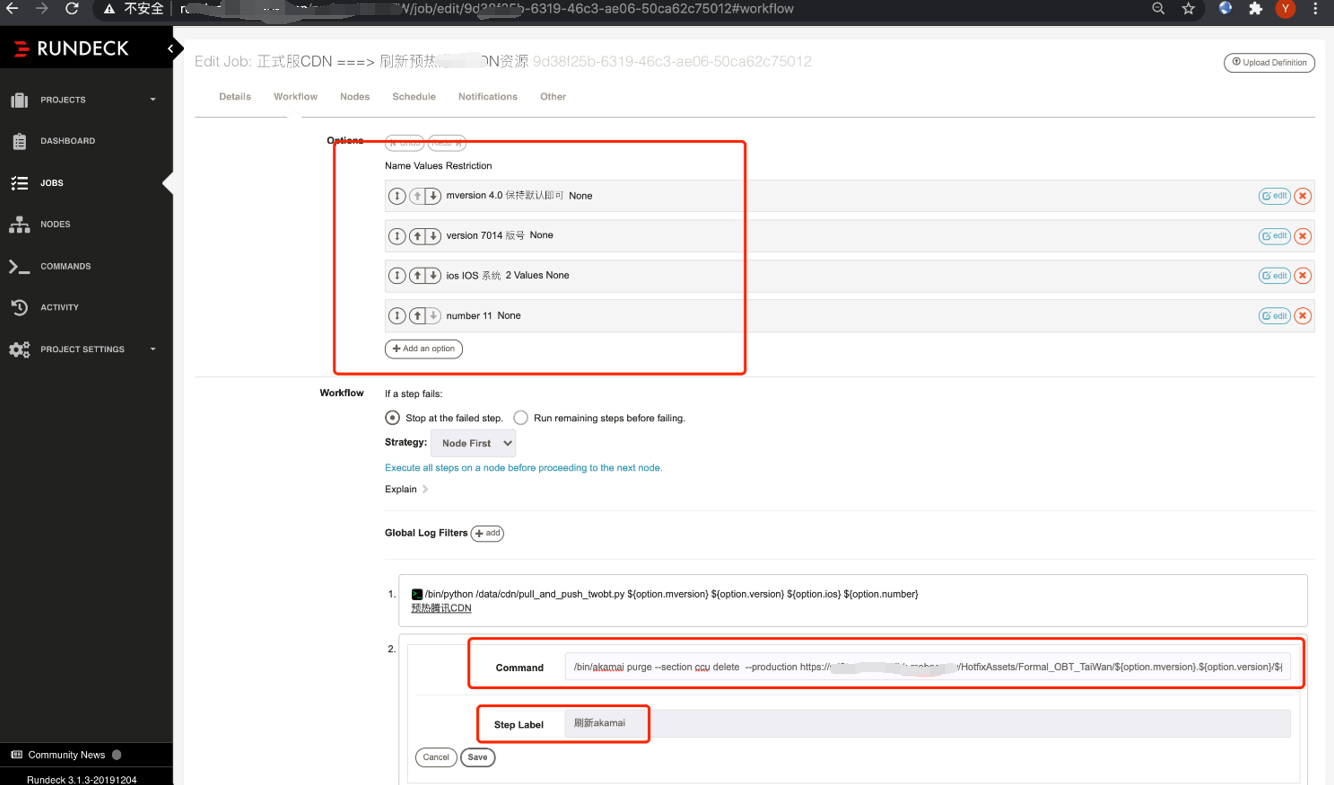Add a Global Log Filter
This screenshot has width=1334, height=785.
[487, 534]
